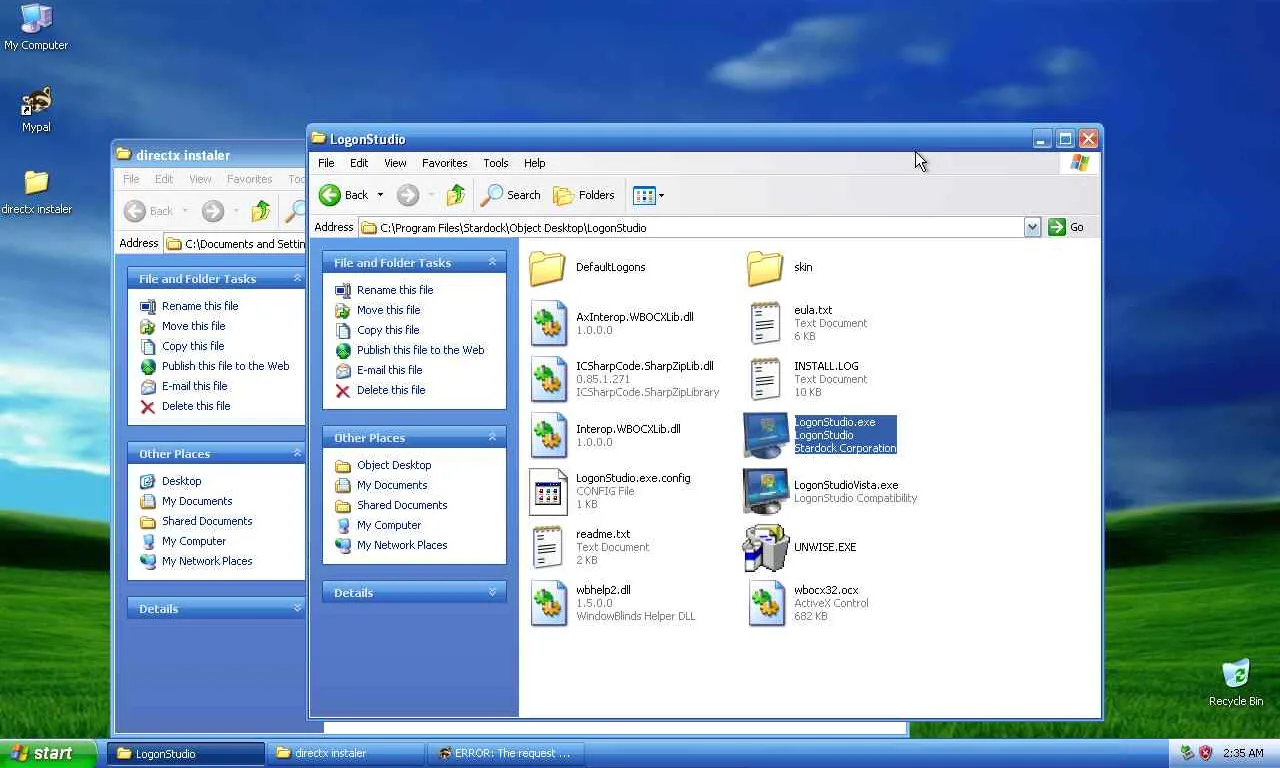
Task: Select LogonStudio.exe.config file icon
Action: tap(548, 491)
